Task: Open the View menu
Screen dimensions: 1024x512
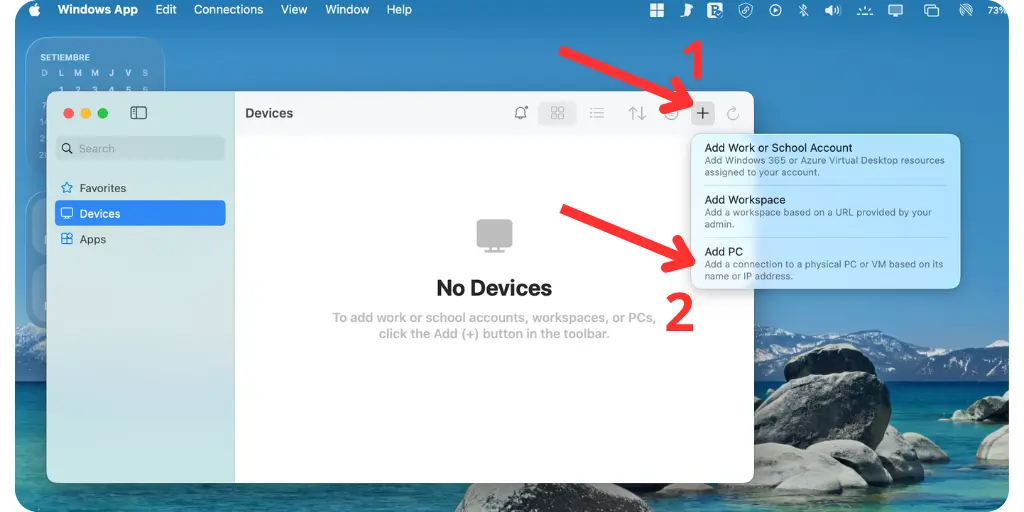Action: 294,10
